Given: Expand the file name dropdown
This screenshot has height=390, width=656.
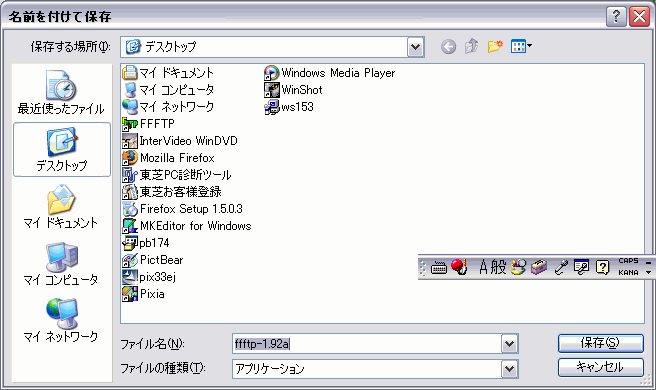Looking at the screenshot, I should [509, 344].
